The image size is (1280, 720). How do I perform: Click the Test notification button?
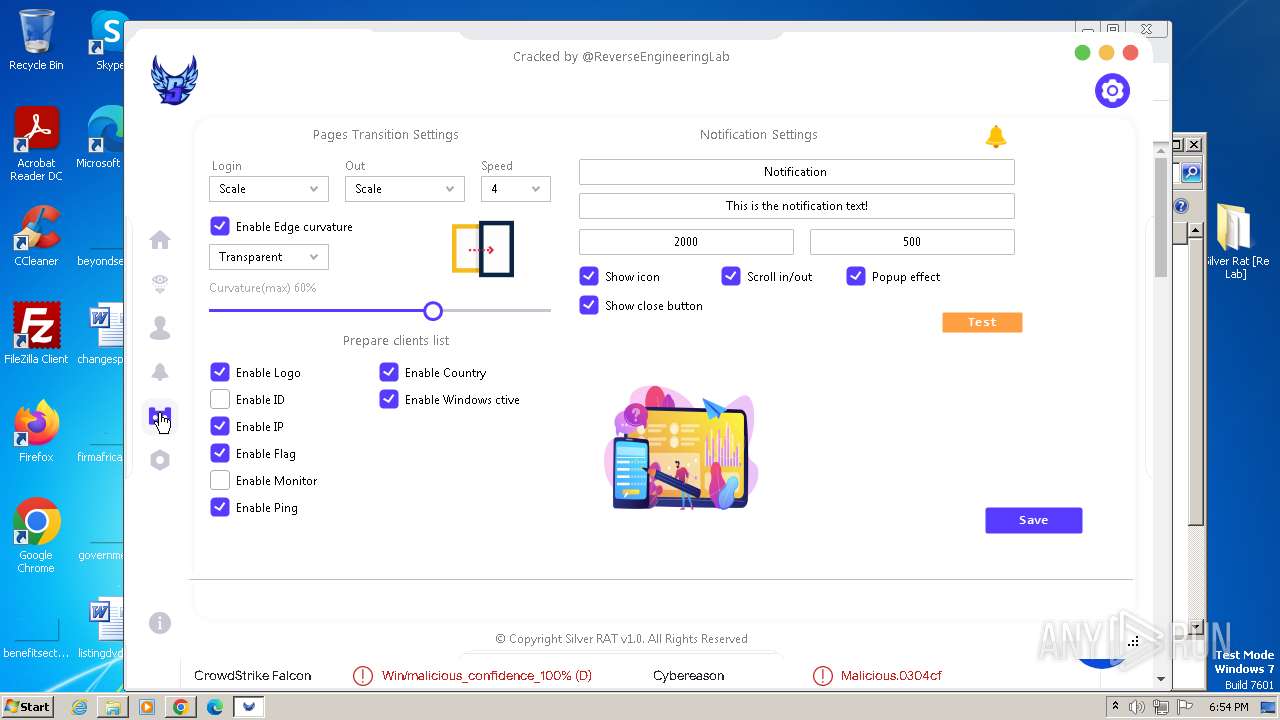pyautogui.click(x=982, y=322)
